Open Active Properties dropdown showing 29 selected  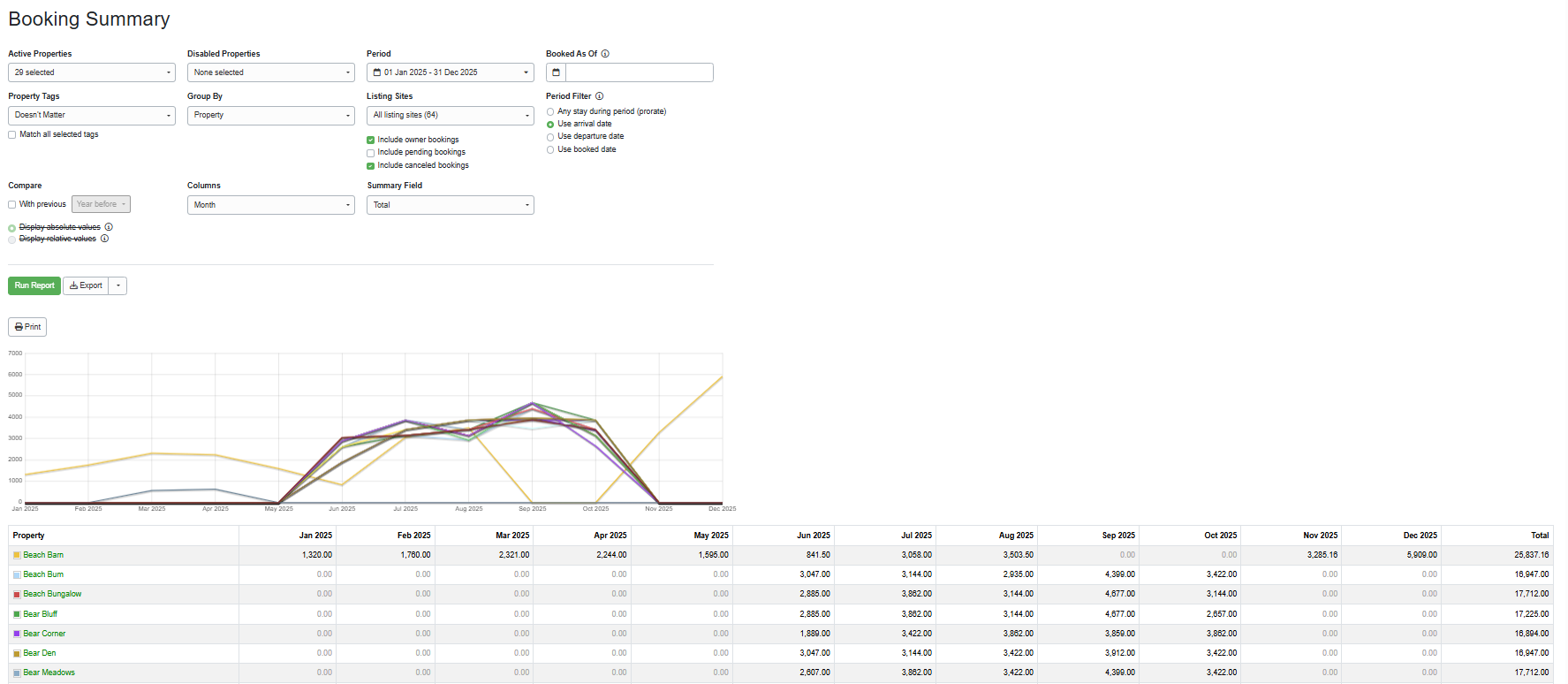click(x=92, y=72)
